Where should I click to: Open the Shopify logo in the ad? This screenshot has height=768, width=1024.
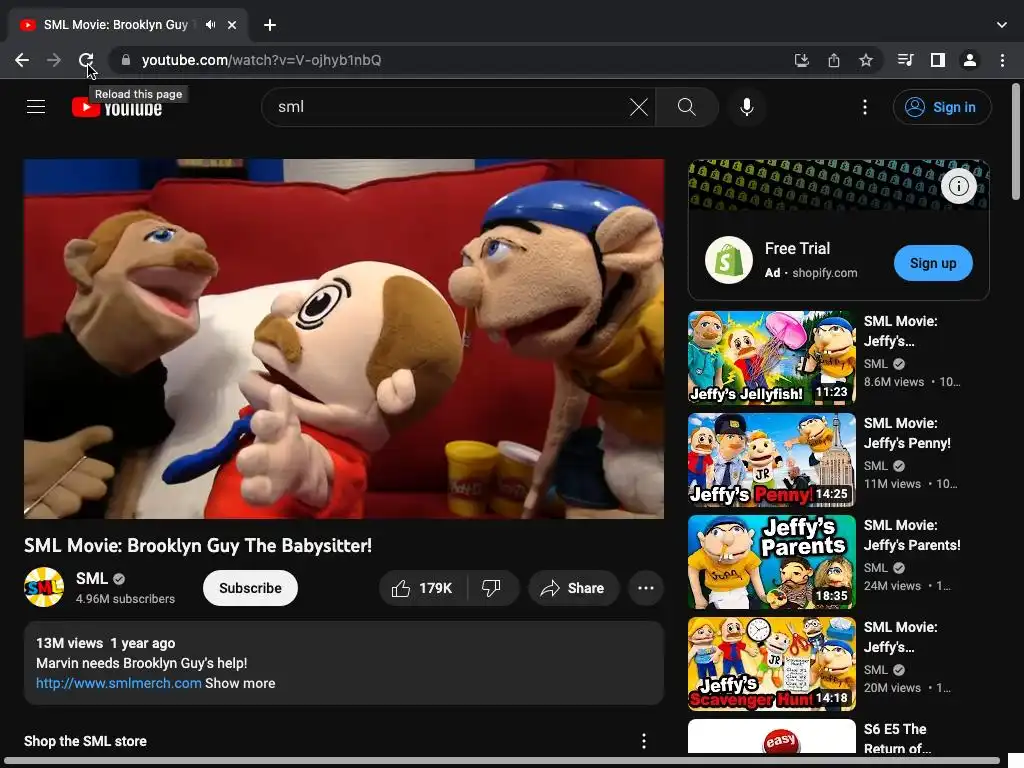tap(729, 260)
